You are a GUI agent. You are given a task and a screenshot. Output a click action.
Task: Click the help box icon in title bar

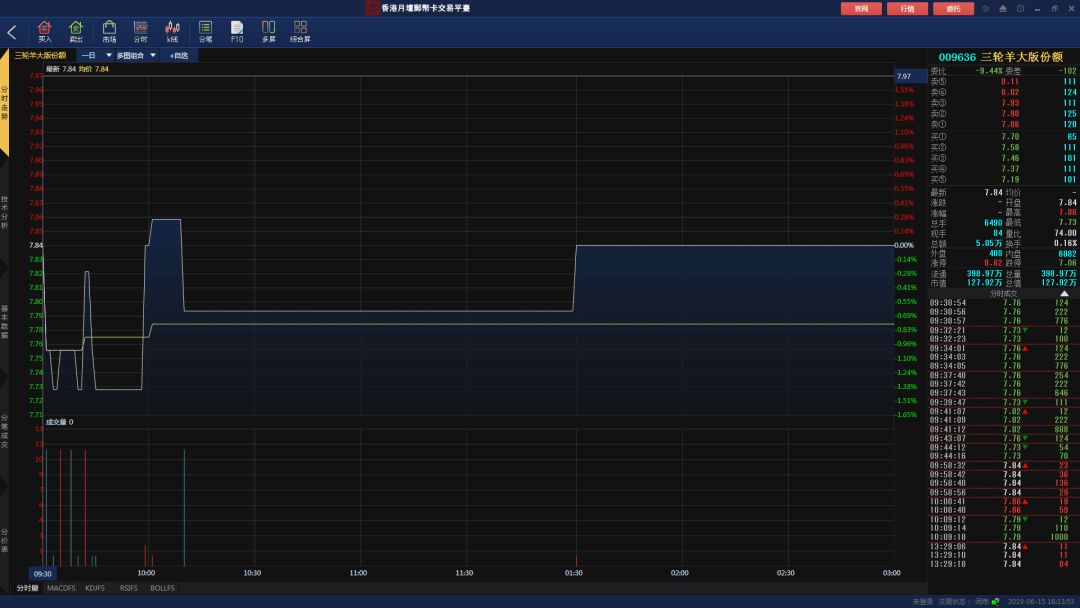[x=1020, y=8]
